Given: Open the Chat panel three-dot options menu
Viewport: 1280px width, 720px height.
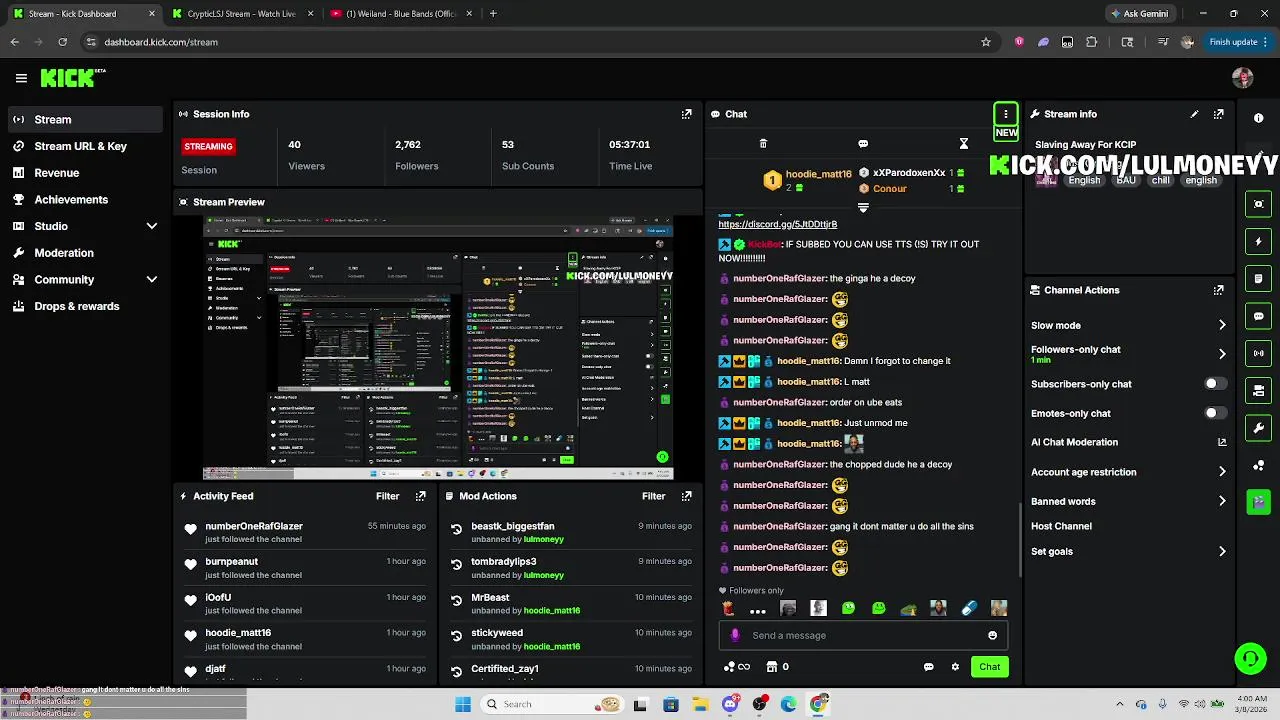Looking at the screenshot, I should pyautogui.click(x=1006, y=114).
